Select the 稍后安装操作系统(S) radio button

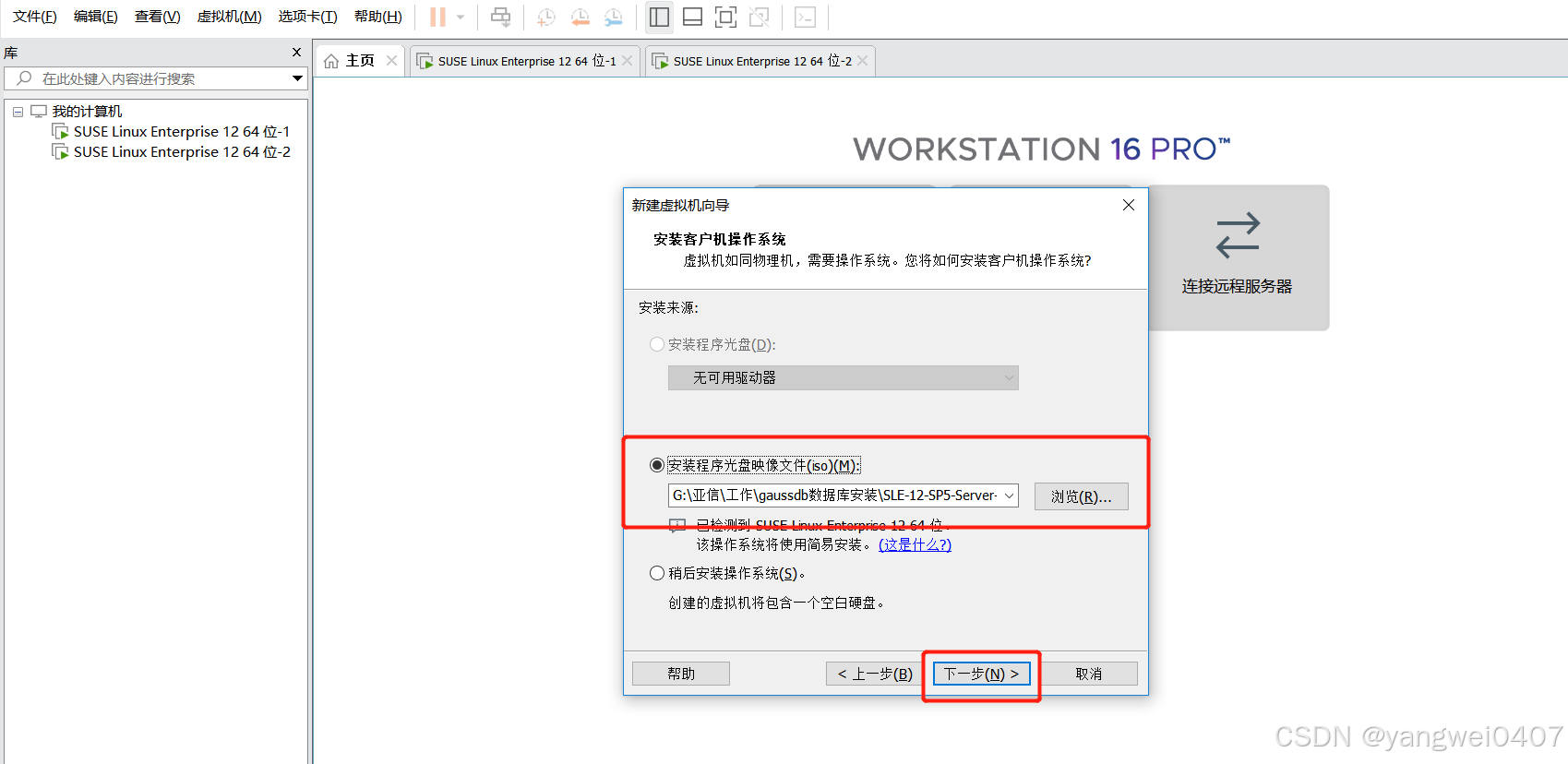(x=657, y=573)
